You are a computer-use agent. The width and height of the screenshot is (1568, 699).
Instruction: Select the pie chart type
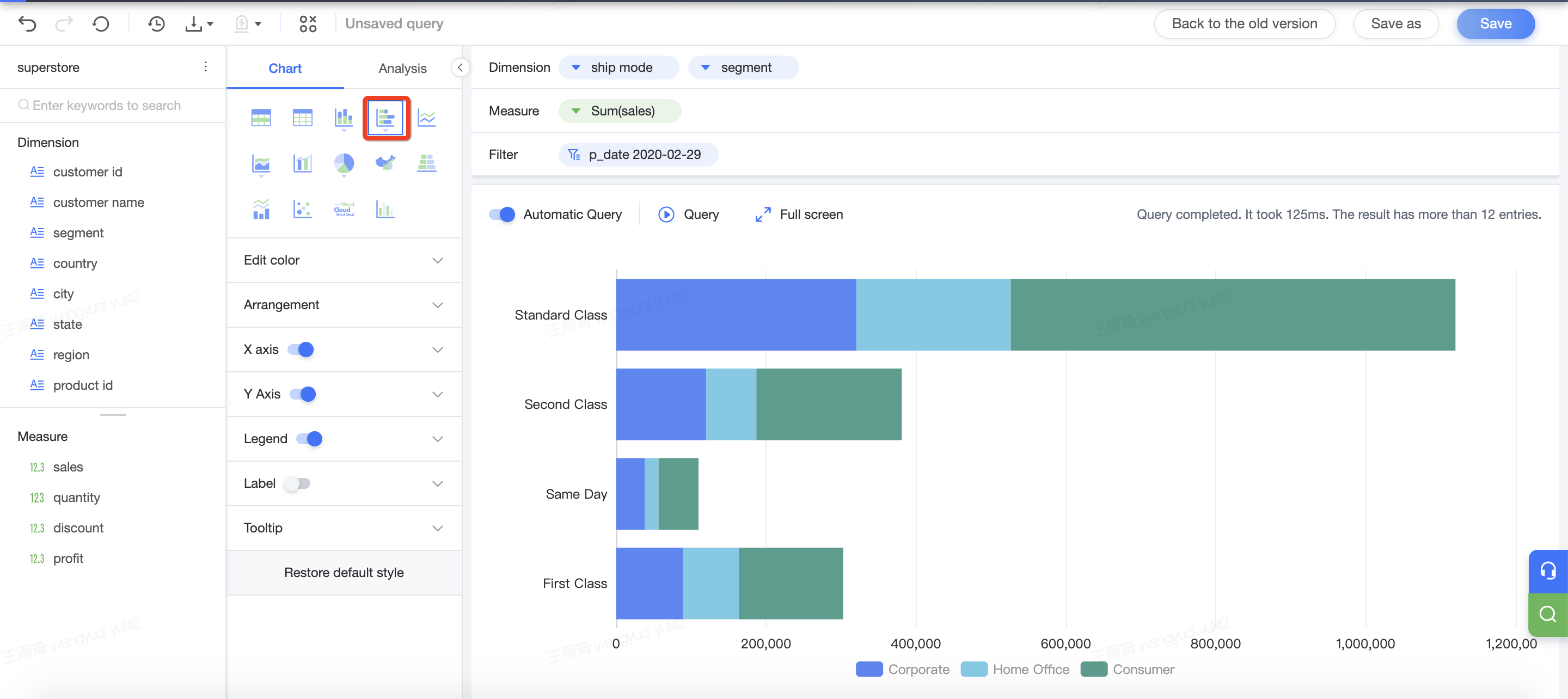click(344, 164)
